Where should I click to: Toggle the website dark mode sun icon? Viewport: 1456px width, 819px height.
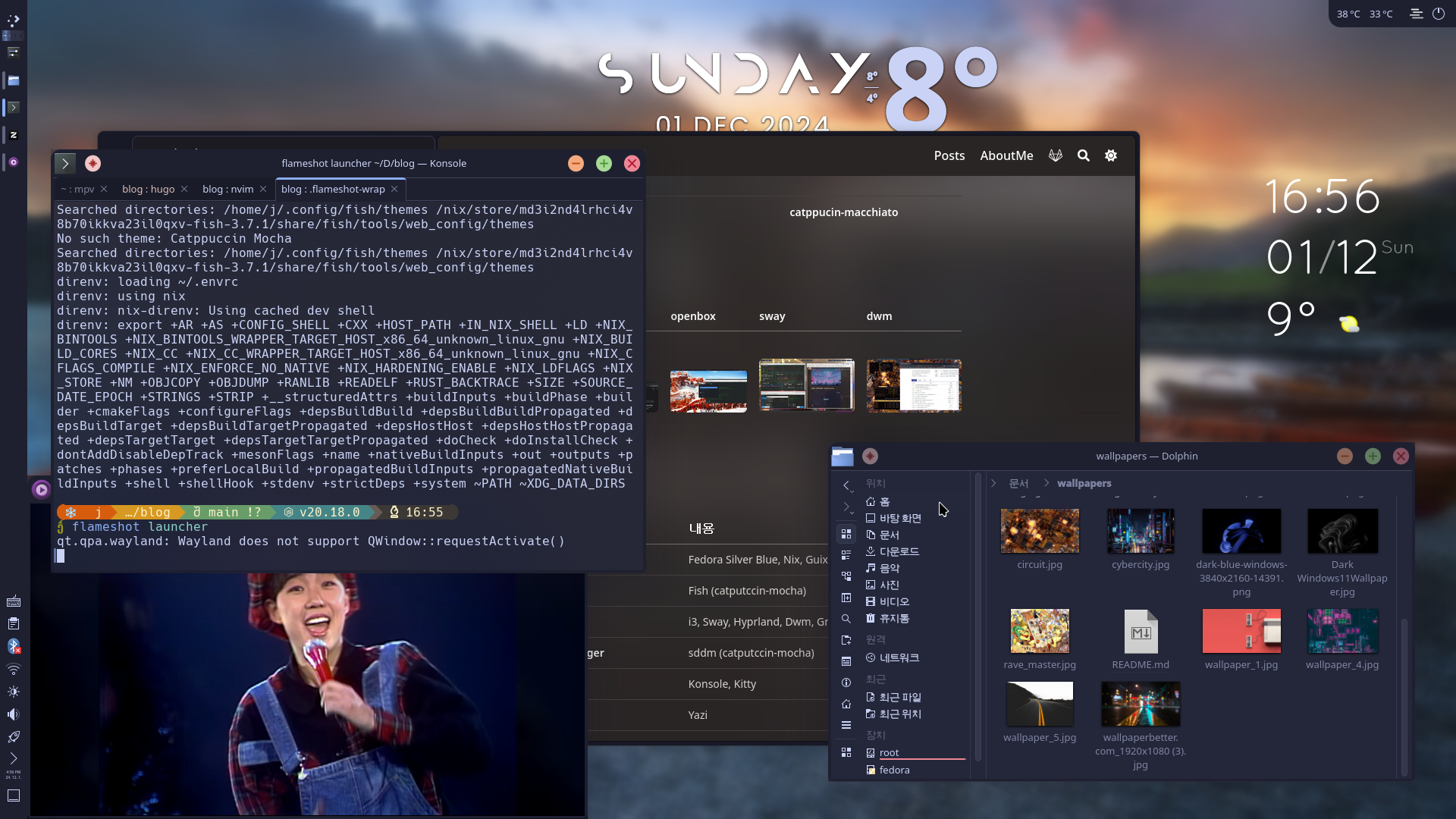pos(1111,155)
